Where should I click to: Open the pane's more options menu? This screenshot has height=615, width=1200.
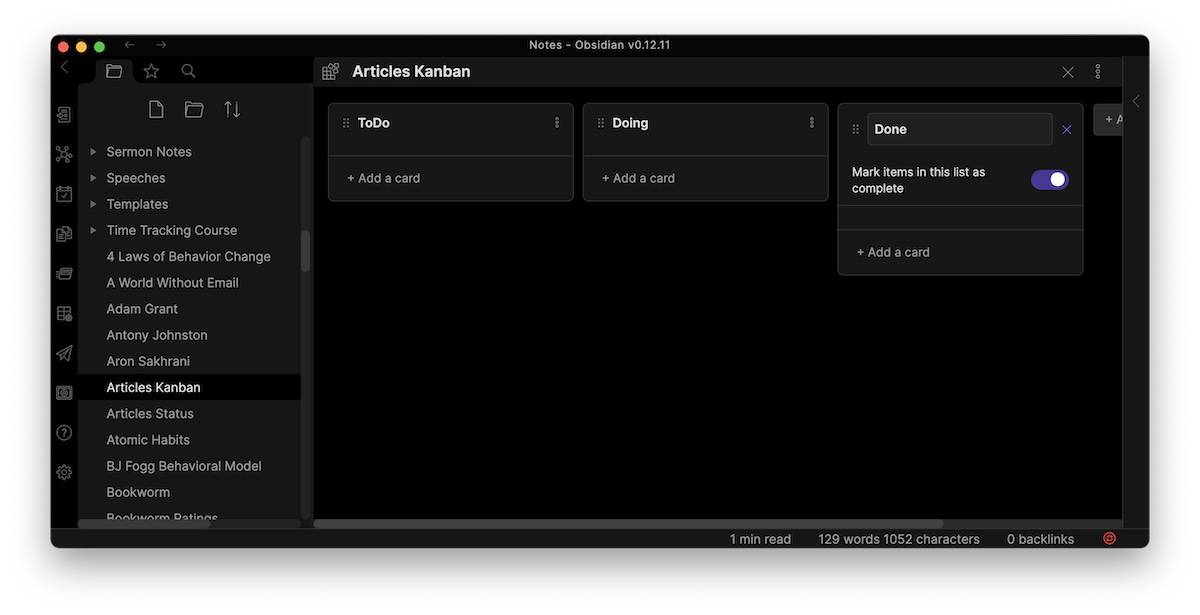[1098, 72]
